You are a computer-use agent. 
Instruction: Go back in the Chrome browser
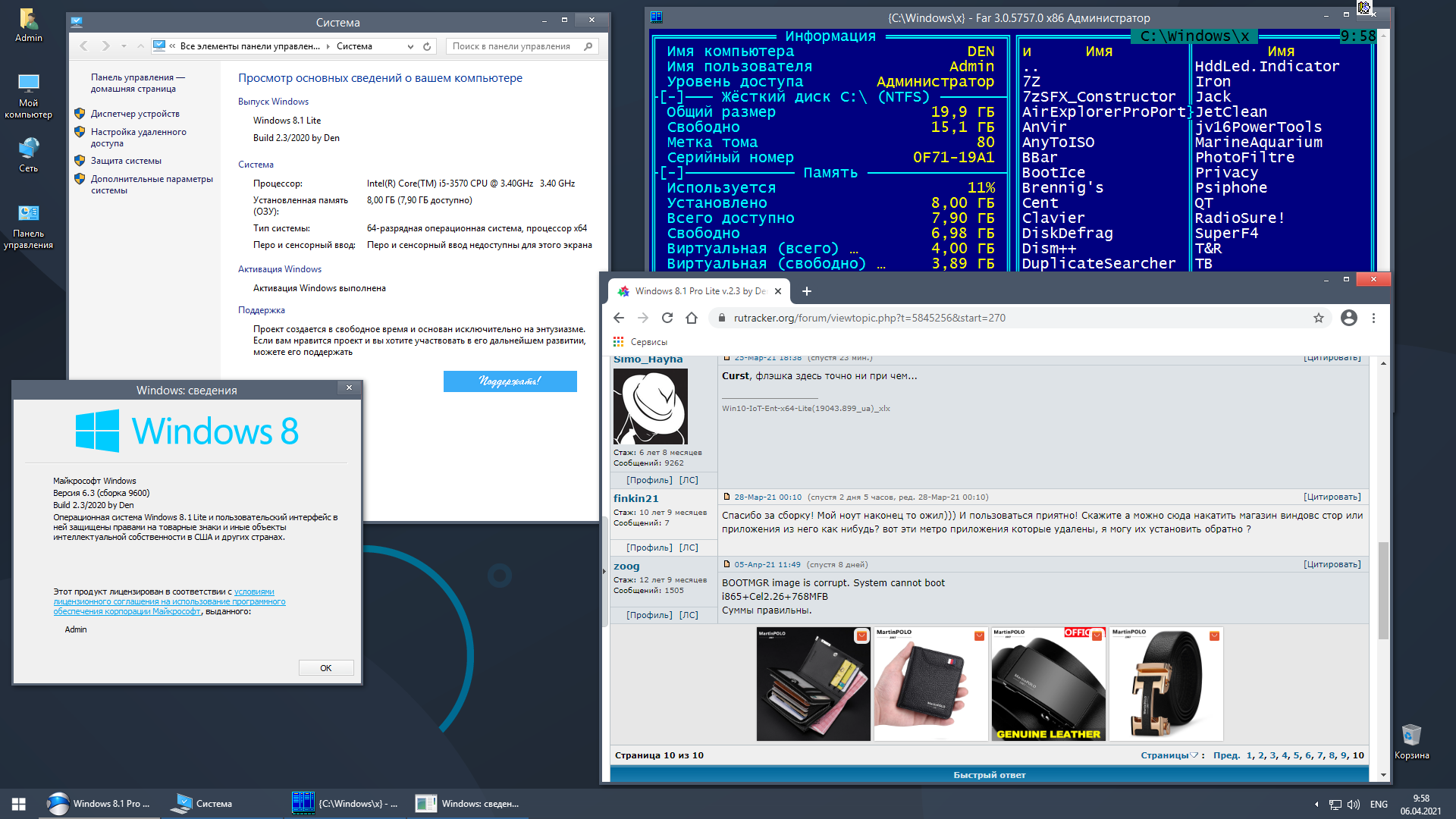(x=619, y=318)
